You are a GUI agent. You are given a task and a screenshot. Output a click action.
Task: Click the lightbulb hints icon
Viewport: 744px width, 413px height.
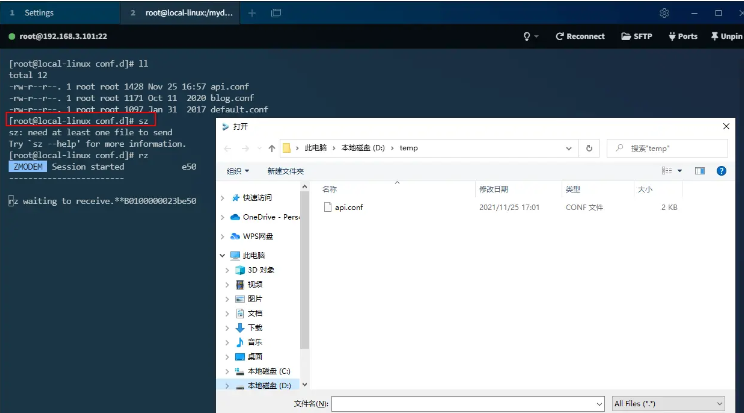tap(526, 37)
